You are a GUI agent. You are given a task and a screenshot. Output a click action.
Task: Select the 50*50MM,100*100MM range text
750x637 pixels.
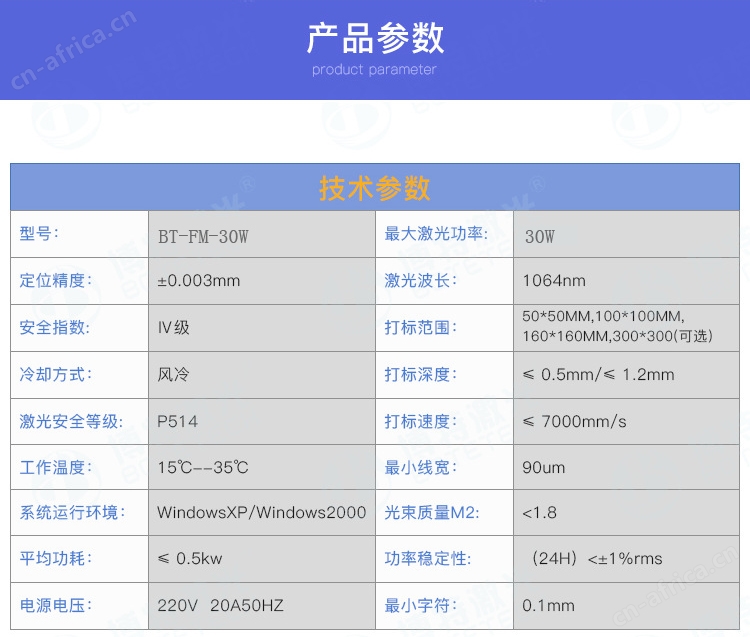coord(603,317)
